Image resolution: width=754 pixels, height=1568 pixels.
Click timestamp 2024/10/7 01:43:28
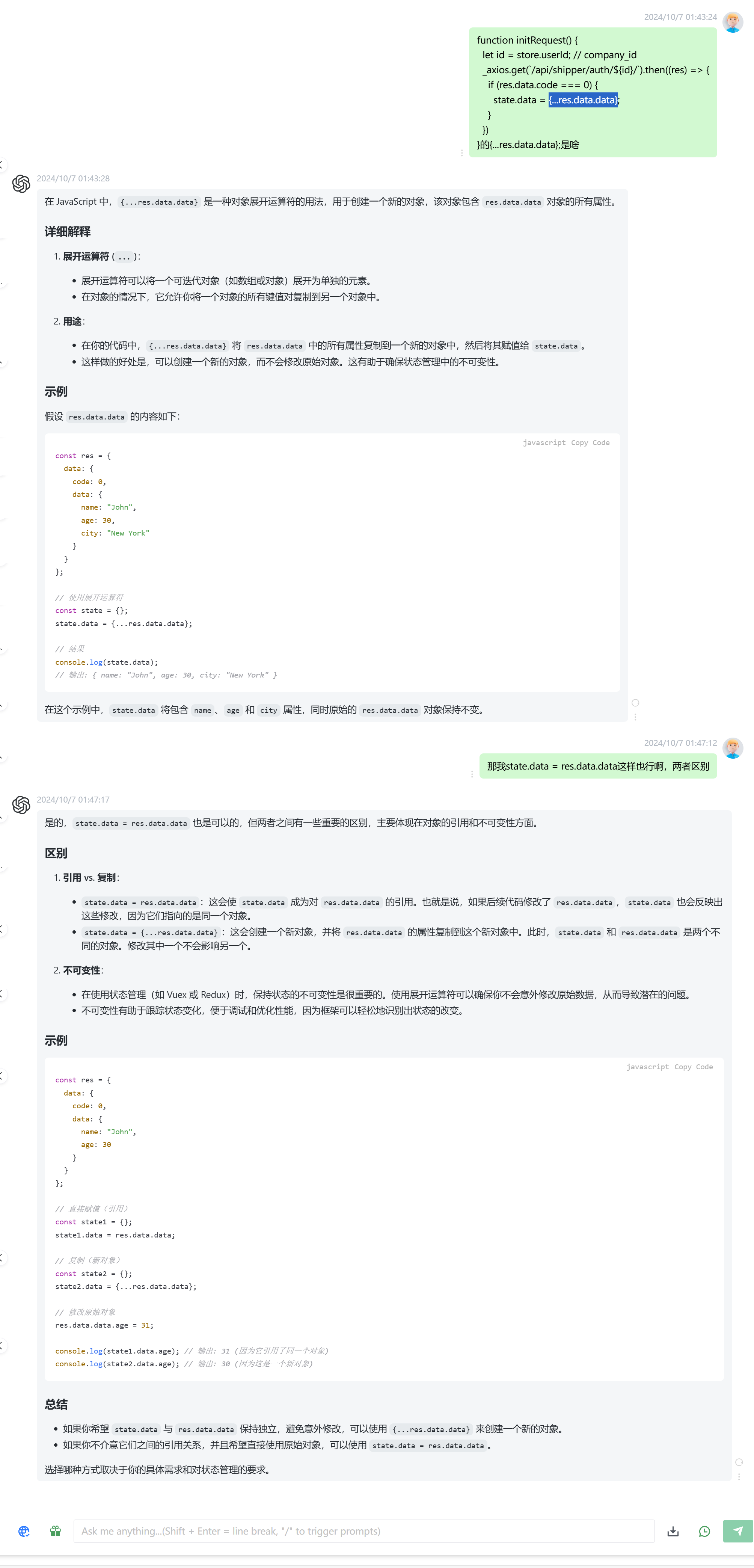(73, 178)
